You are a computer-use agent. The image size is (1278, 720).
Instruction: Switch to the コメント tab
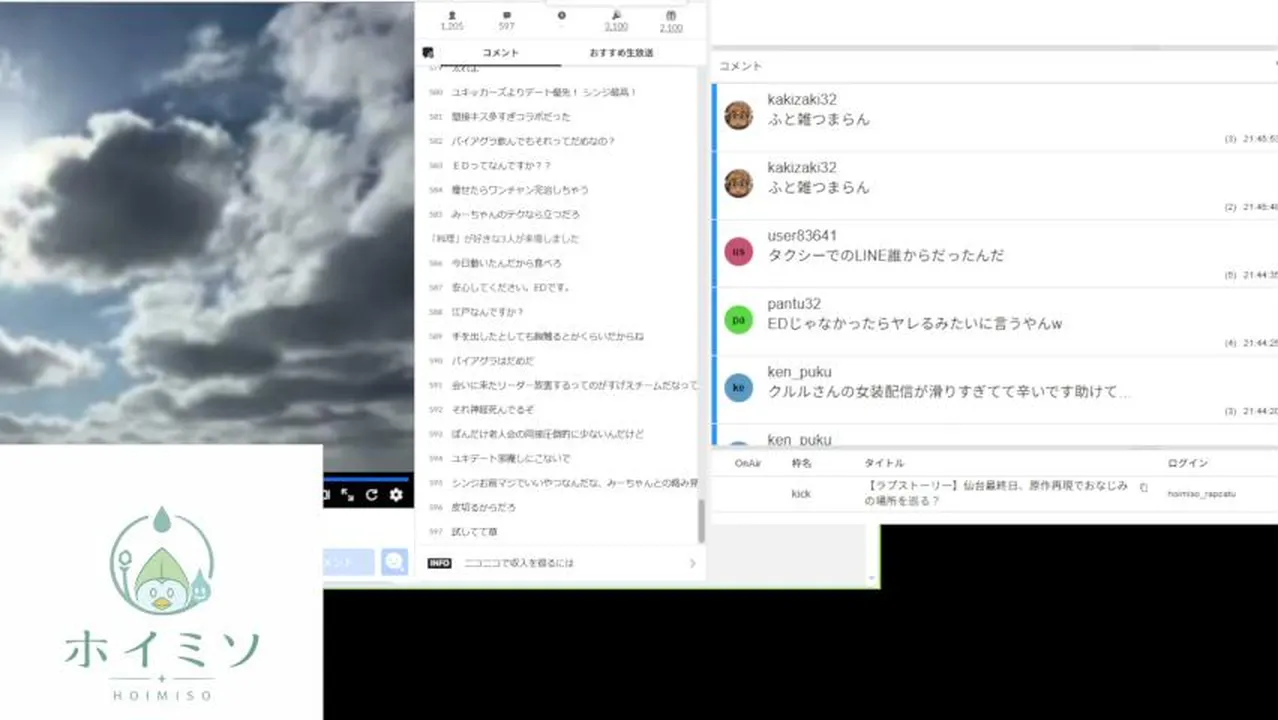[x=500, y=52]
